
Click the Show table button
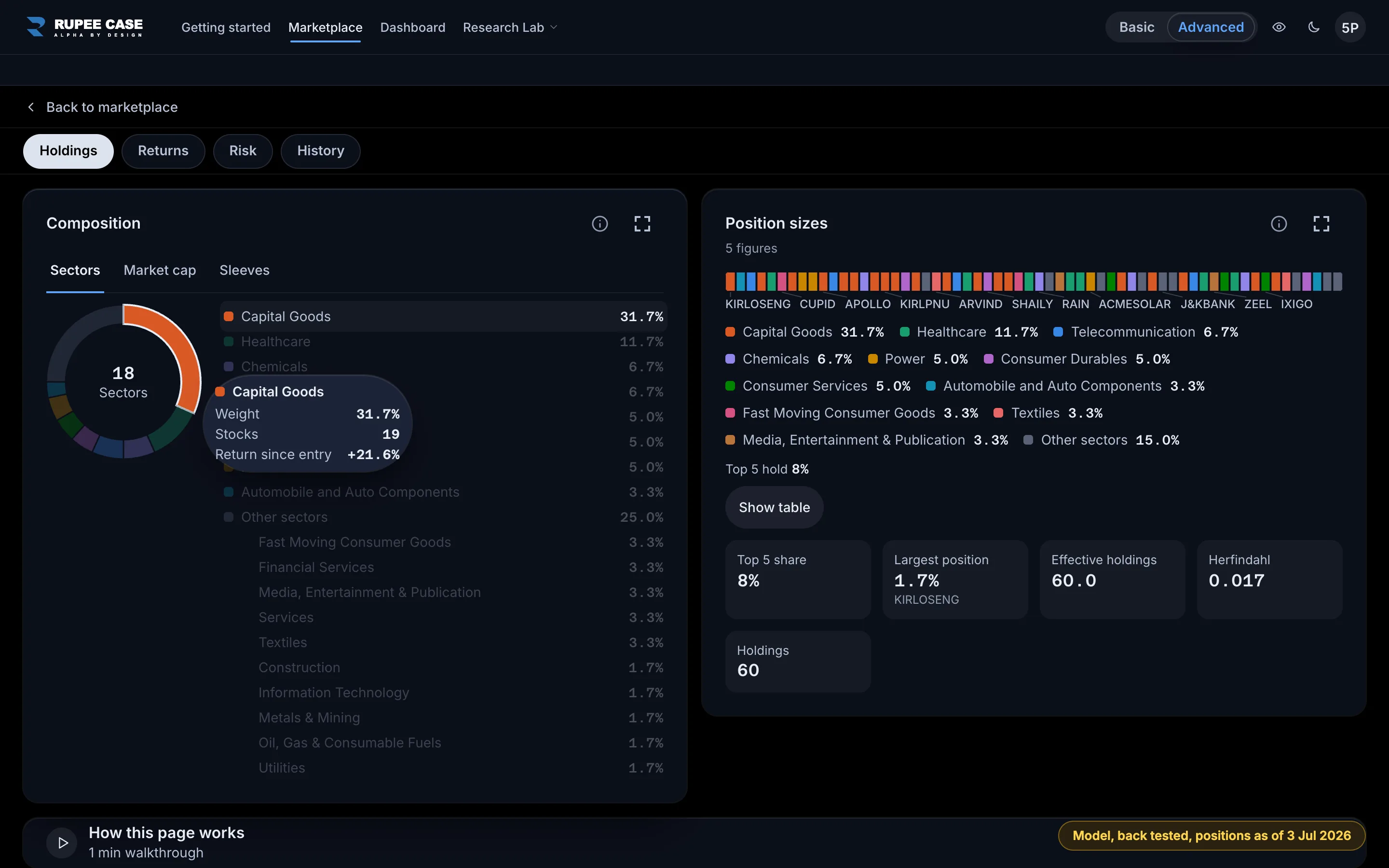point(774,507)
